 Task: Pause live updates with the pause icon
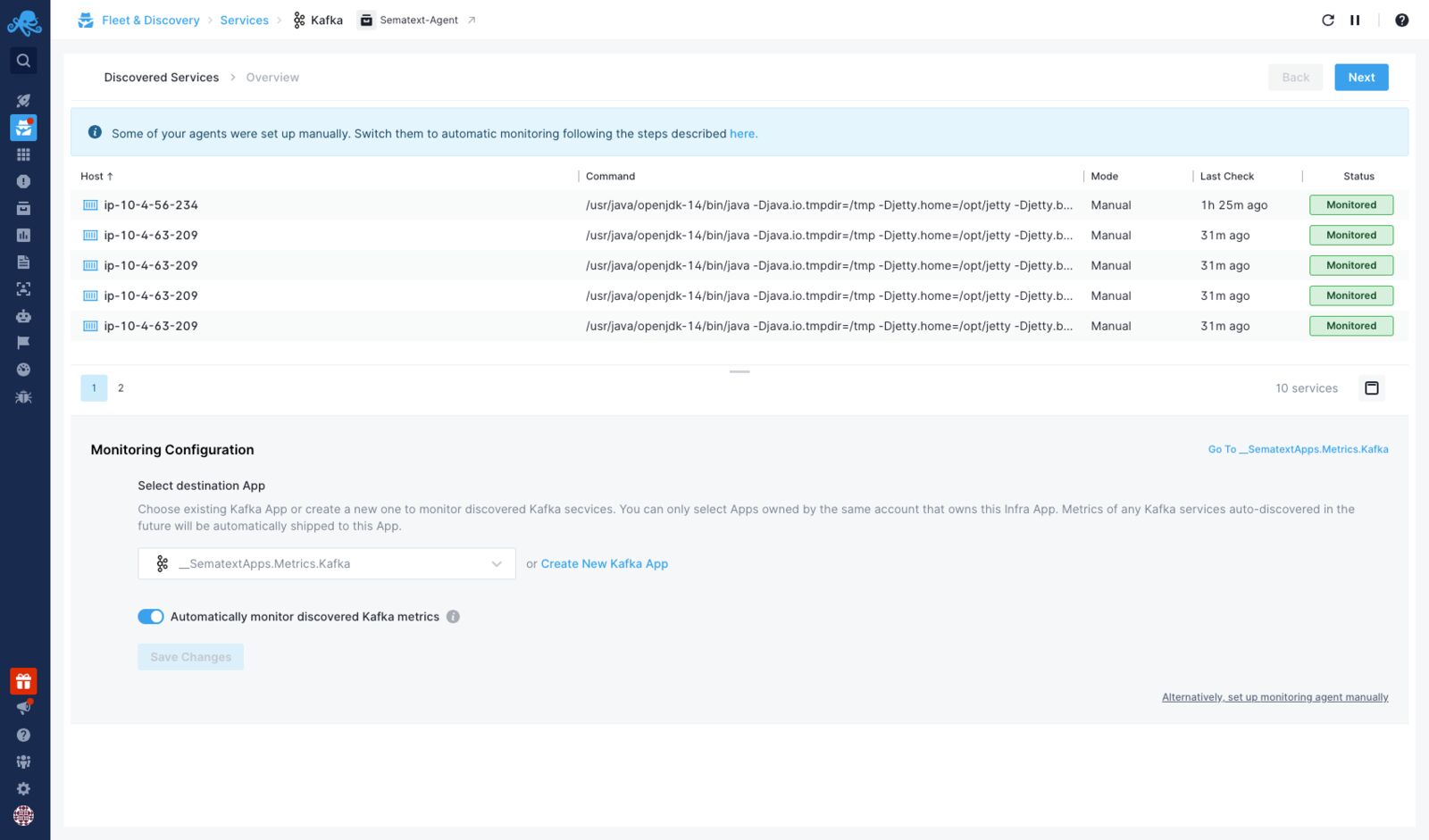tap(1355, 20)
